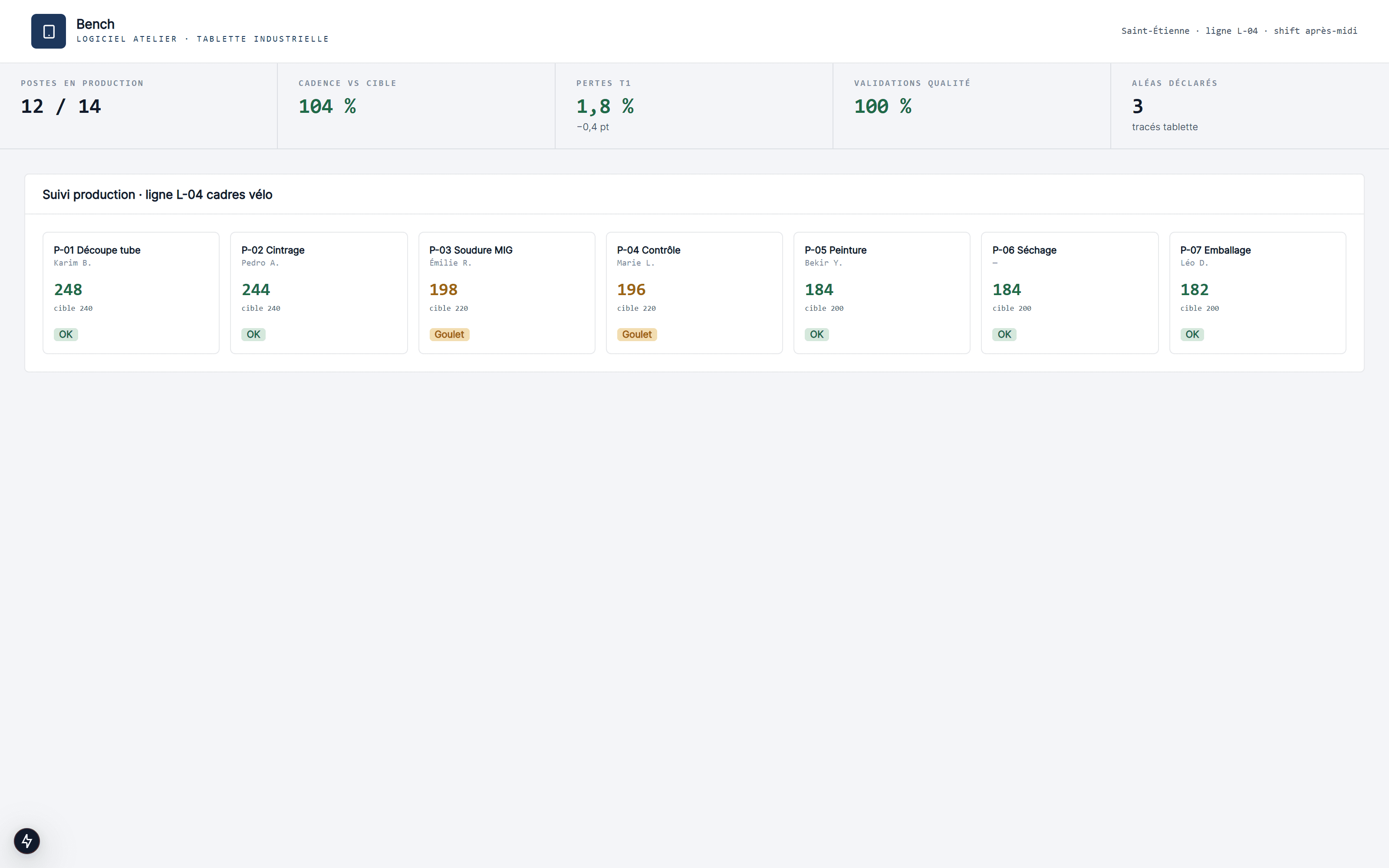Click the '100 %' validations value

(883, 106)
